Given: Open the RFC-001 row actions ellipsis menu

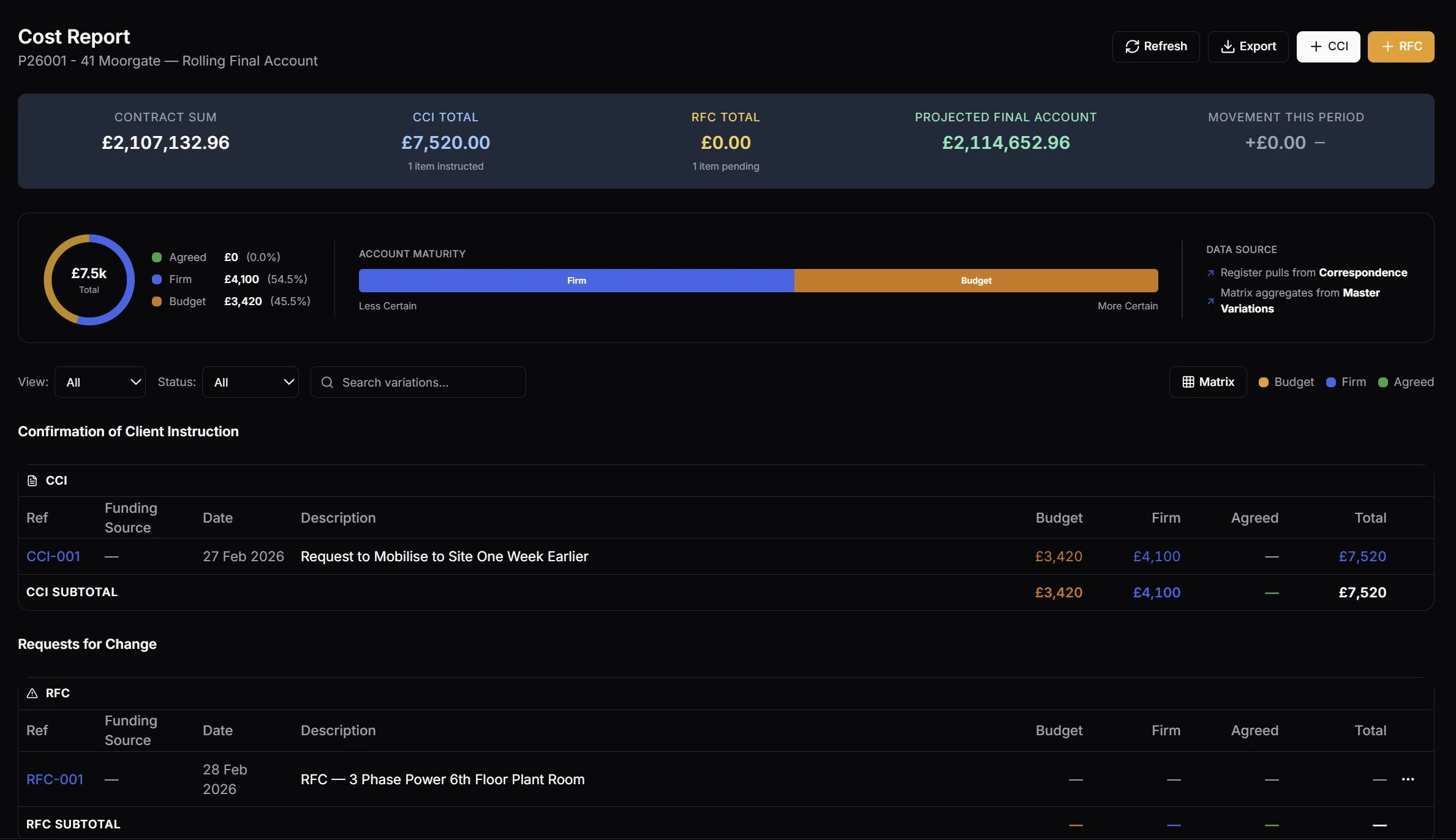Looking at the screenshot, I should coord(1408,779).
